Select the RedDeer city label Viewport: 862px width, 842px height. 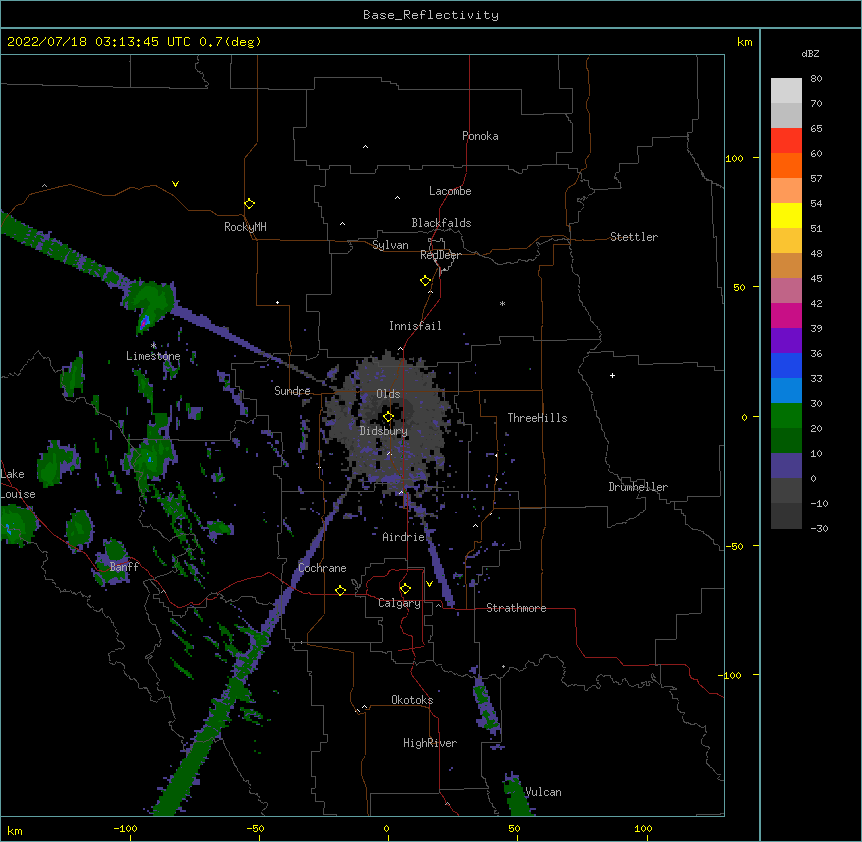pyautogui.click(x=440, y=255)
